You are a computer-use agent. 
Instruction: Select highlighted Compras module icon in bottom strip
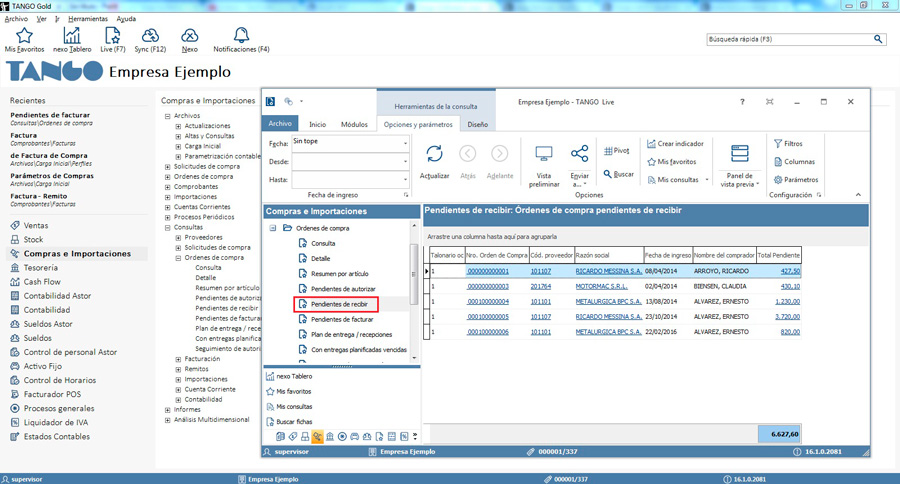pyautogui.click(x=317, y=436)
